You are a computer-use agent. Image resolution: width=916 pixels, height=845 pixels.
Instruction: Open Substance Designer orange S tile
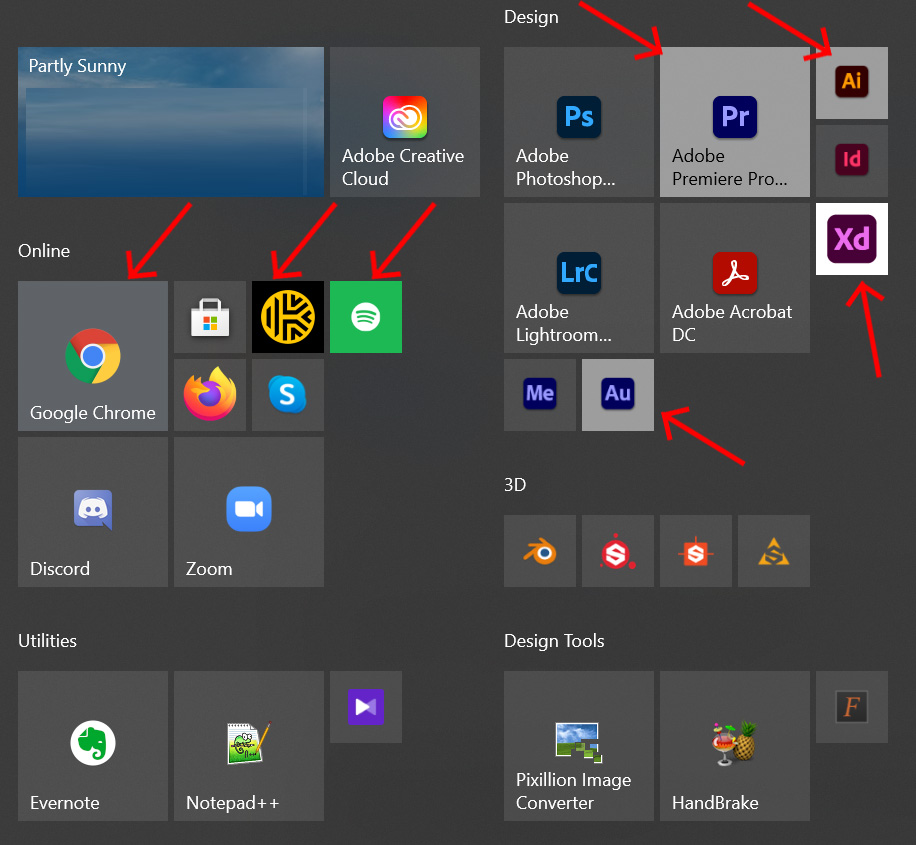(x=696, y=551)
